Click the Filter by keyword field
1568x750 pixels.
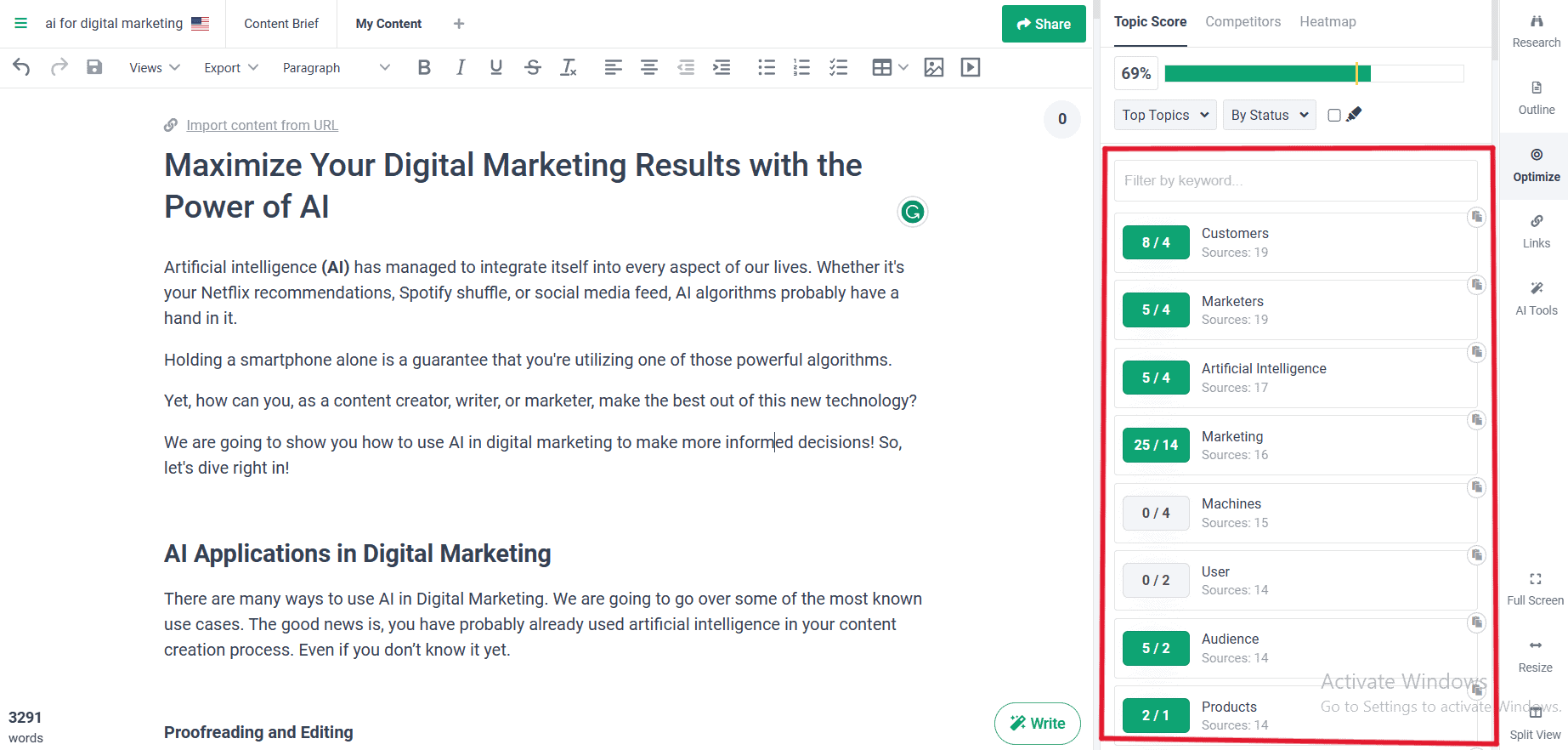tap(1295, 180)
